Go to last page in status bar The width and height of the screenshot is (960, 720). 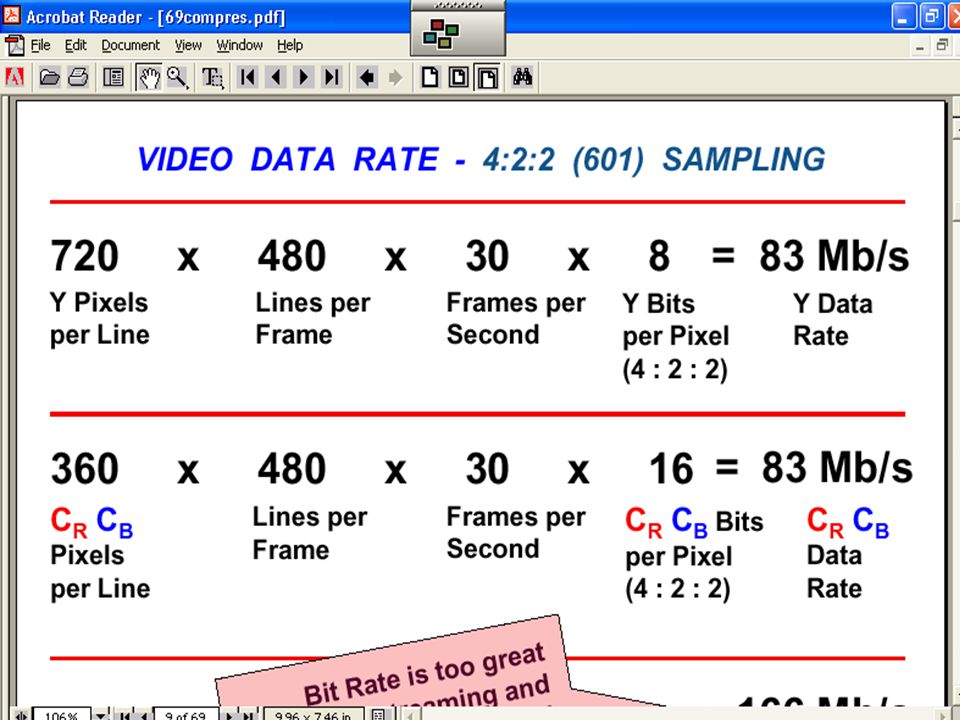[x=247, y=715]
